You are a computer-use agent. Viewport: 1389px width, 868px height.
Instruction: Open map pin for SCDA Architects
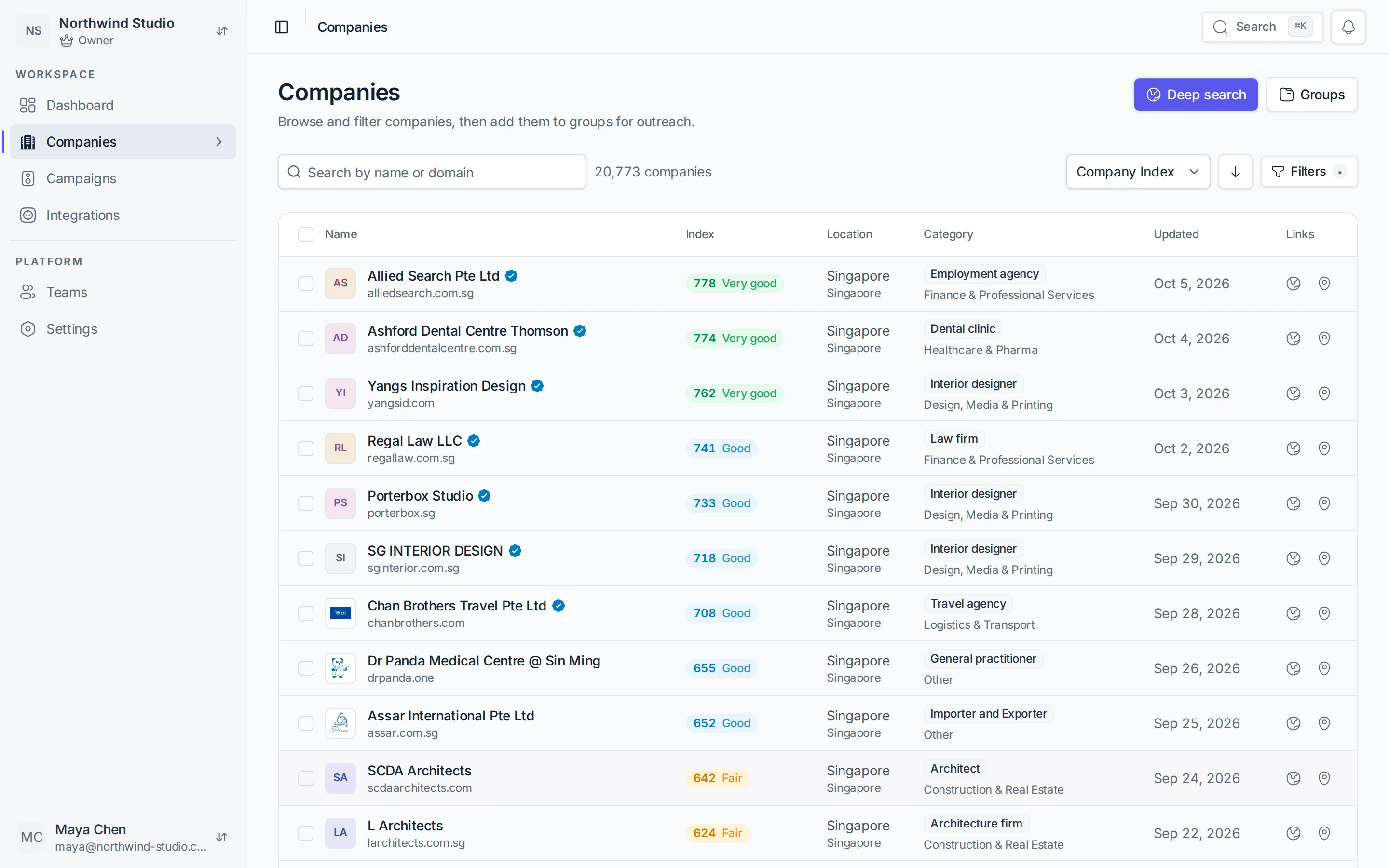coord(1324,778)
